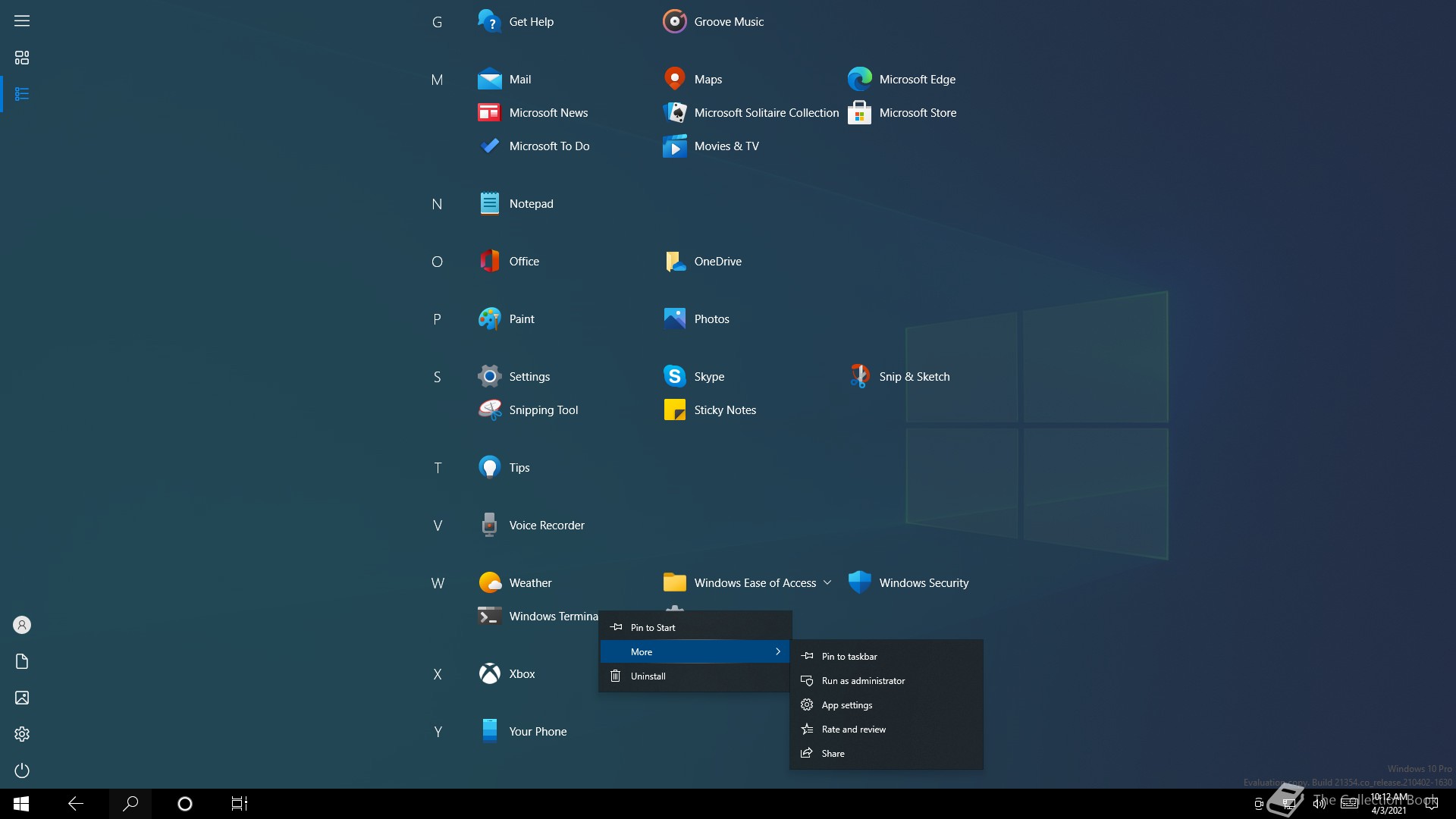
Task: Launch Voice Recorder icon
Action: (489, 525)
